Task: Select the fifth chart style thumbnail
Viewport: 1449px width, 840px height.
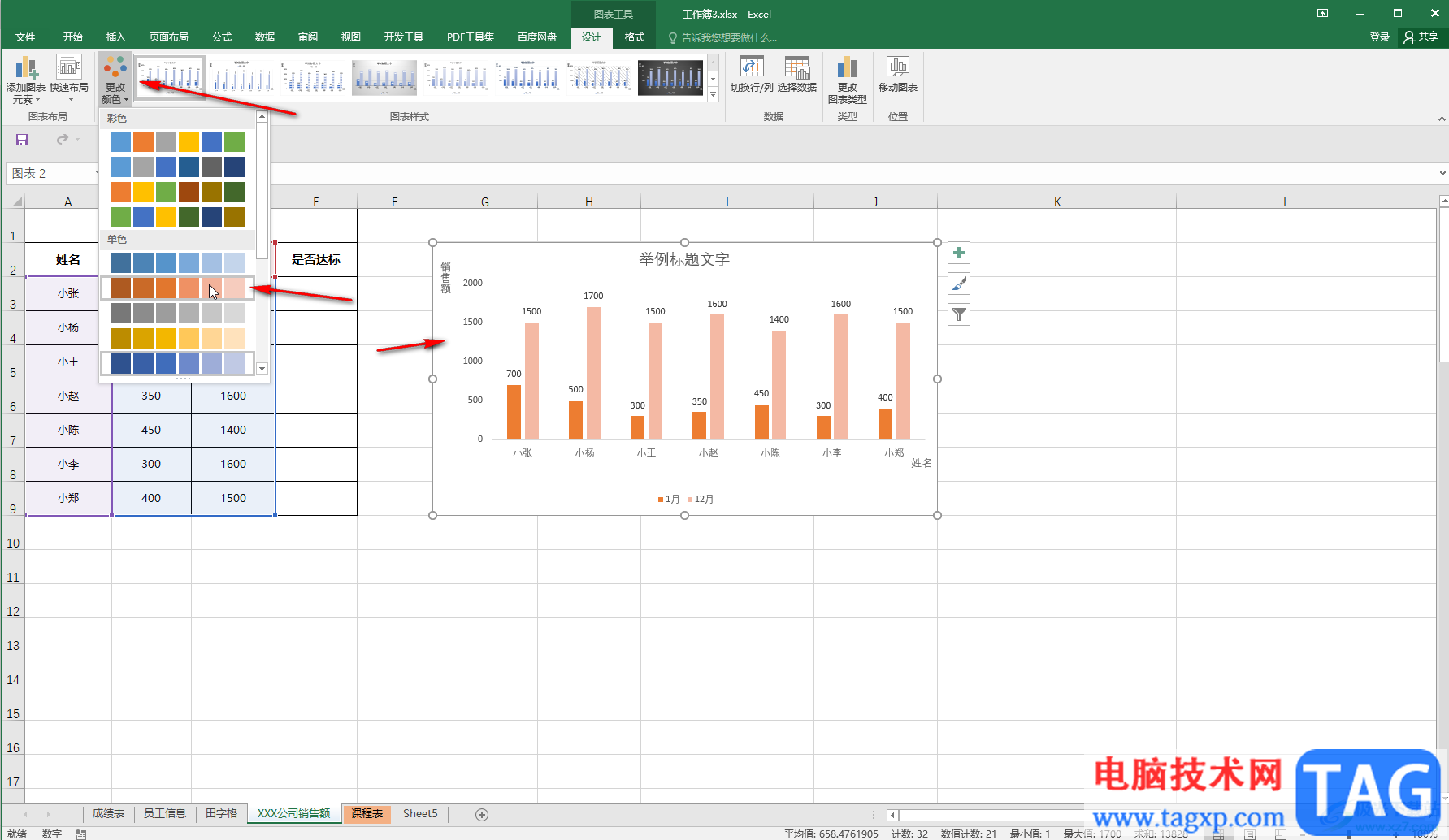Action: pyautogui.click(x=457, y=76)
